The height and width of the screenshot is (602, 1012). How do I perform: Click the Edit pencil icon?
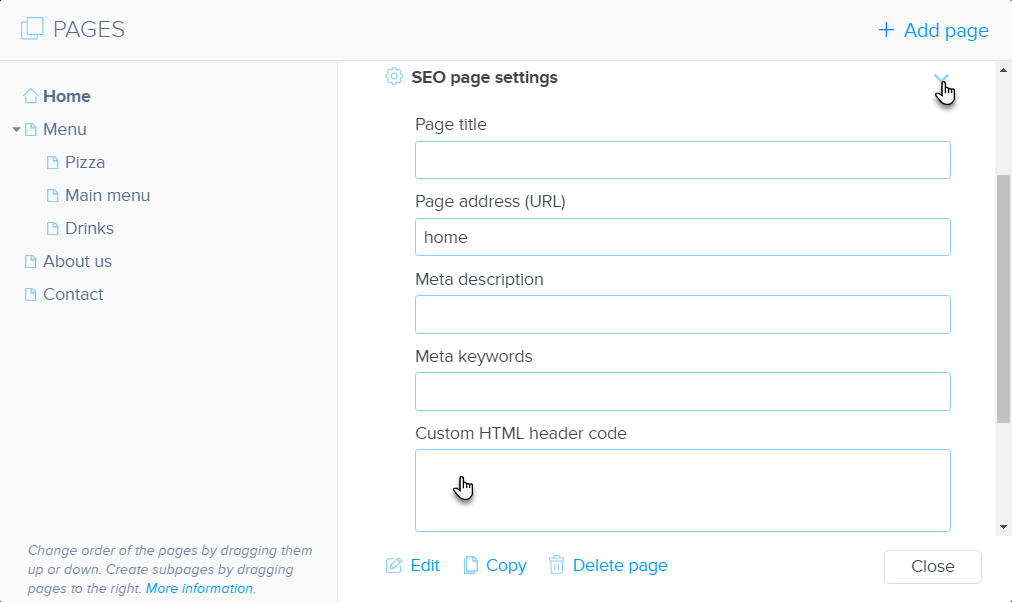pyautogui.click(x=394, y=566)
